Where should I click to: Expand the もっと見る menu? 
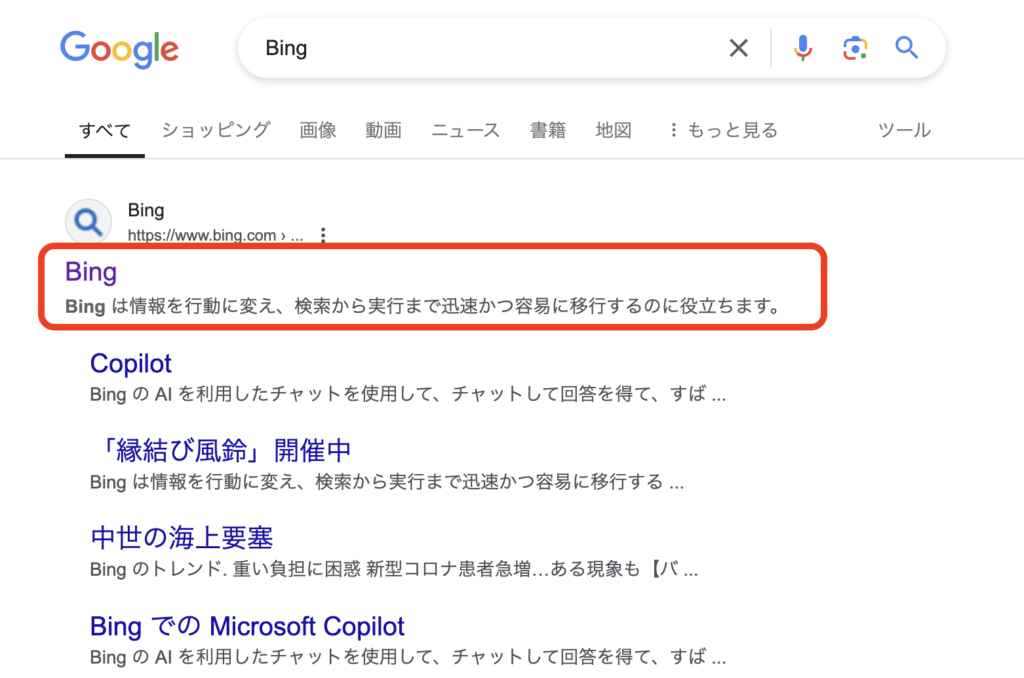click(722, 130)
